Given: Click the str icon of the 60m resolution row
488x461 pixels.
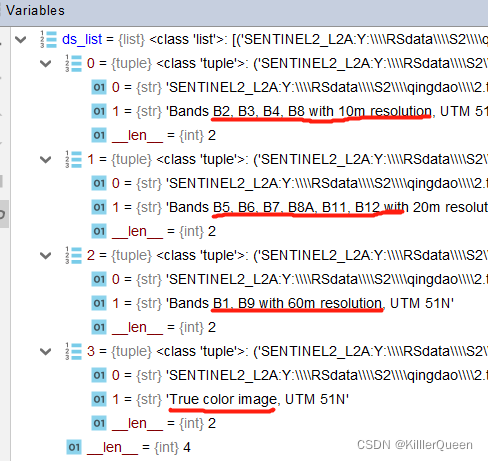Looking at the screenshot, I should 99,303.
